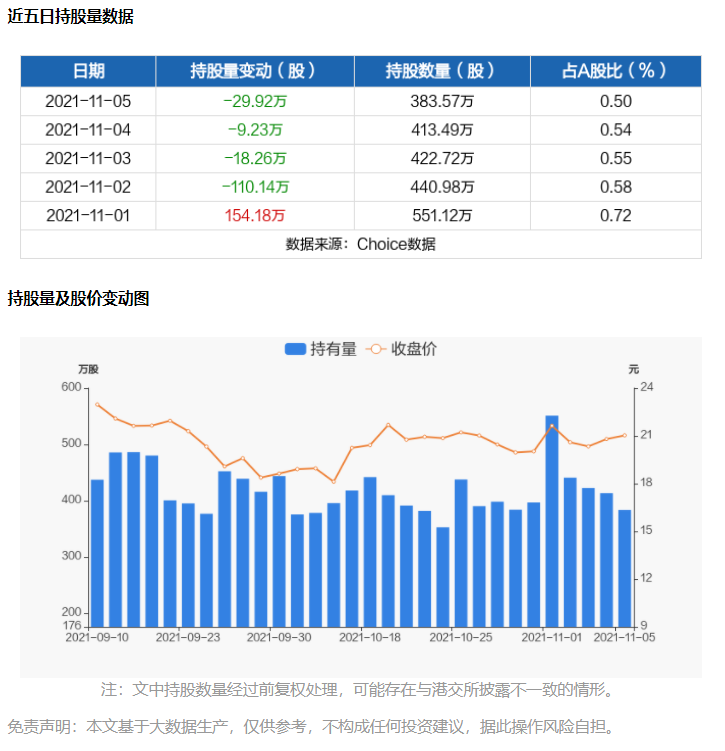Image resolution: width=725 pixels, height=751 pixels.
Task: Select date cell 2021-11-04
Action: point(88,130)
